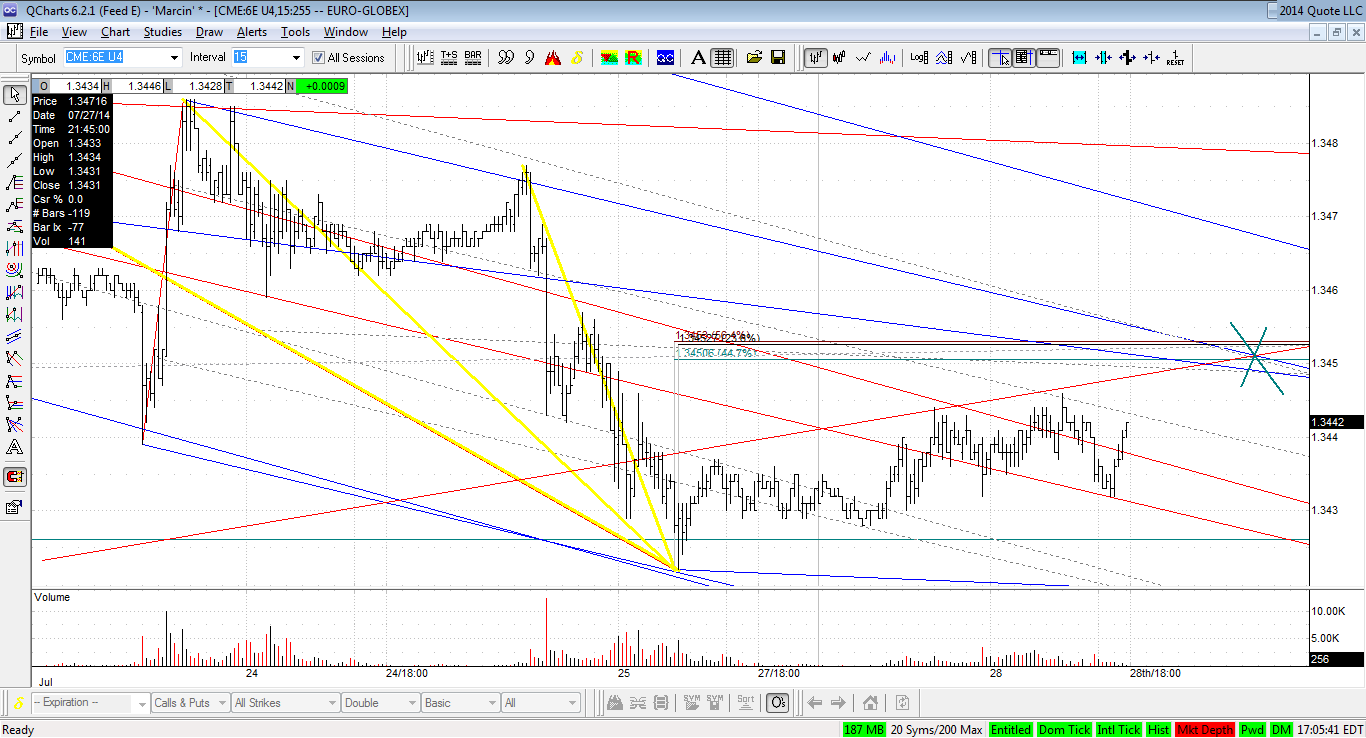Expand the Symbol dropdown
Image resolution: width=1366 pixels, height=738 pixels.
[174, 58]
